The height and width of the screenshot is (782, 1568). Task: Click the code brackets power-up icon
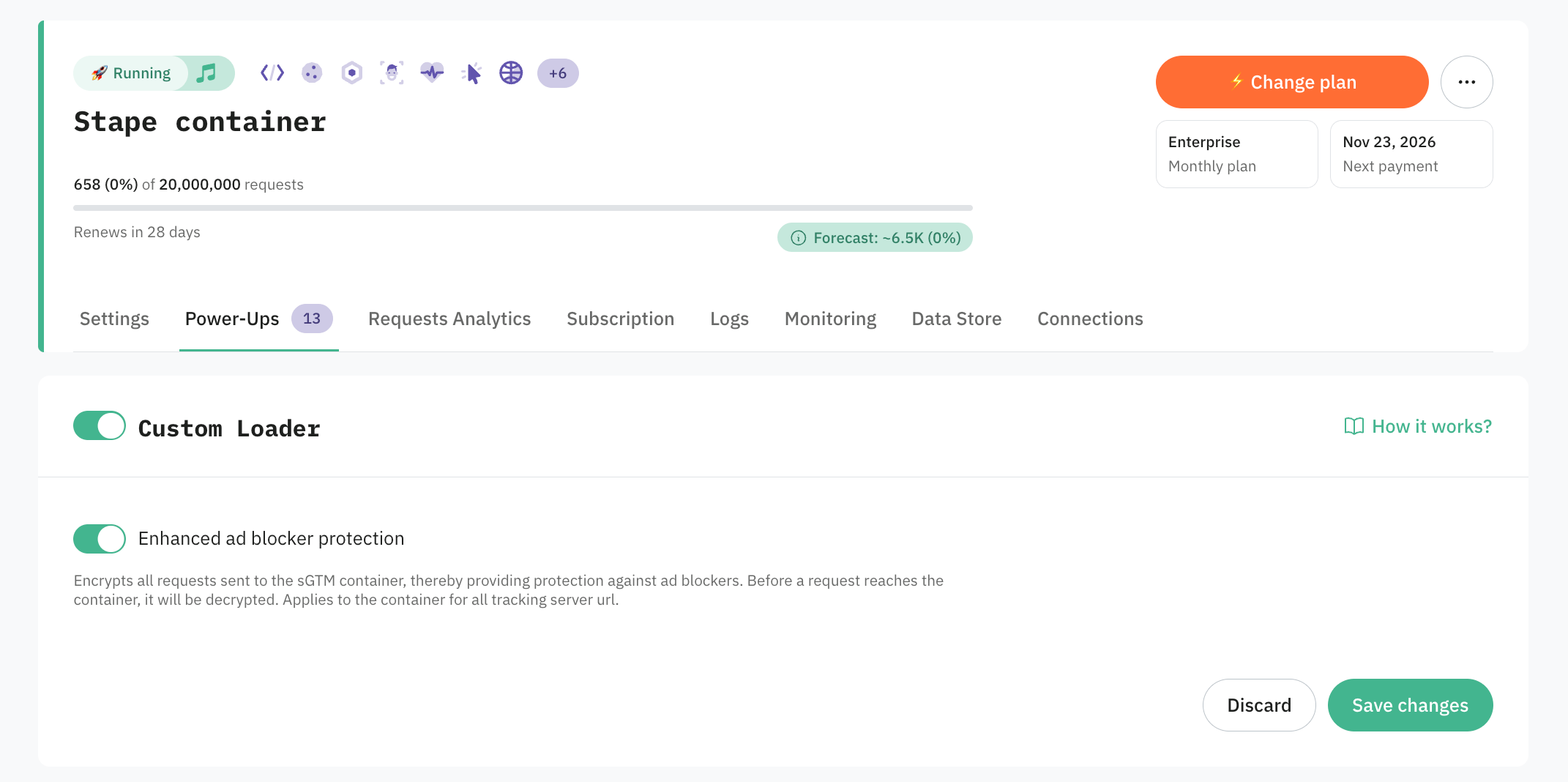272,72
